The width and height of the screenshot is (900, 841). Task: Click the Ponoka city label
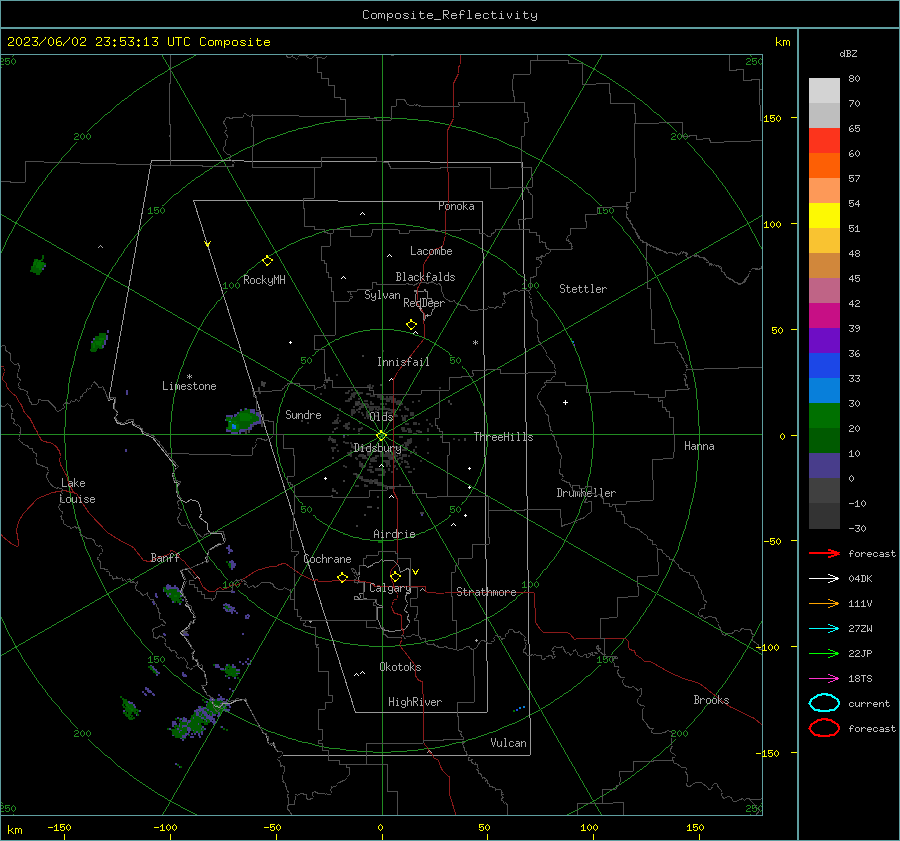(x=456, y=206)
